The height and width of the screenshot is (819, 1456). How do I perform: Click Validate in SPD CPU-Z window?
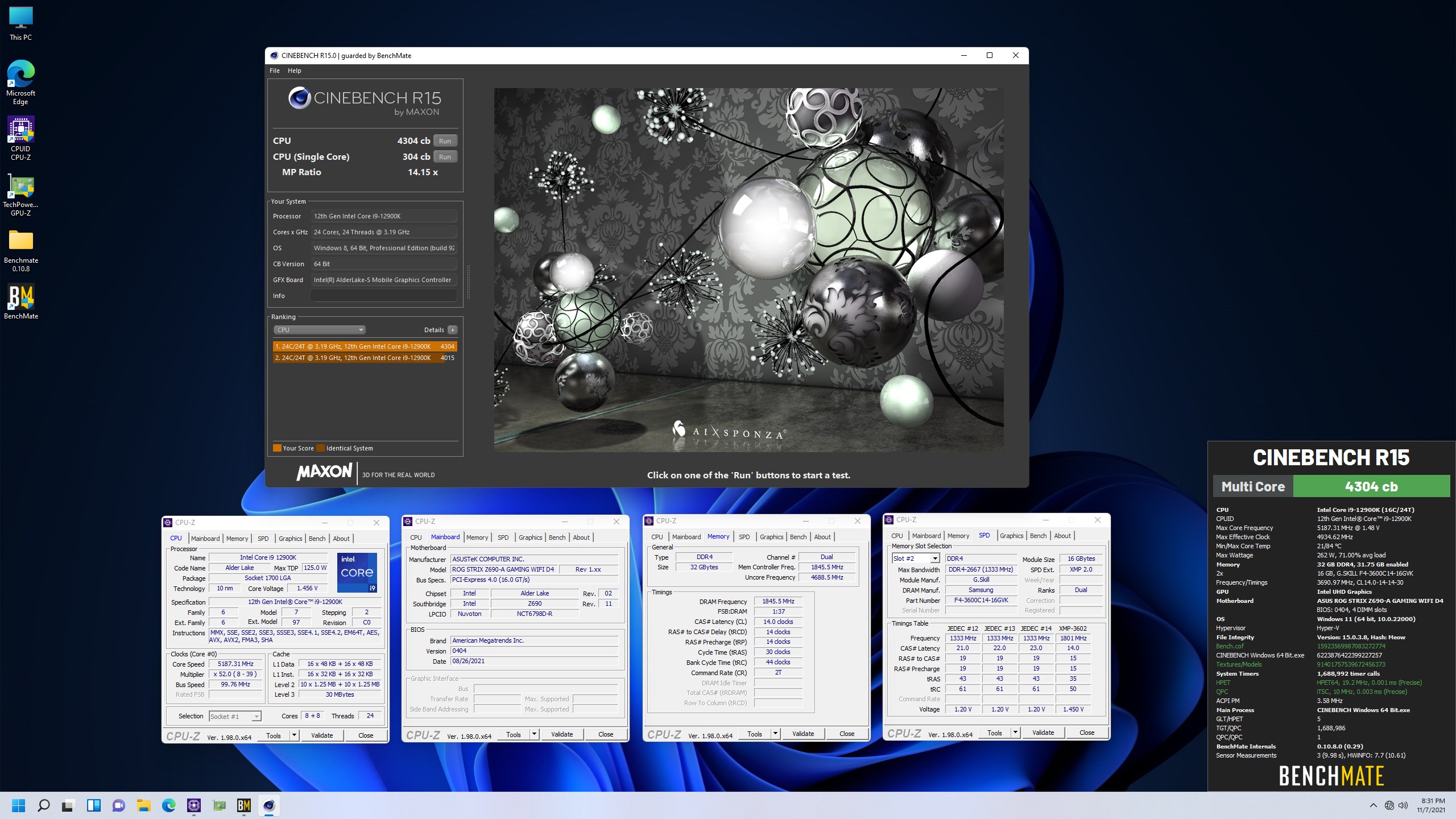(1043, 733)
